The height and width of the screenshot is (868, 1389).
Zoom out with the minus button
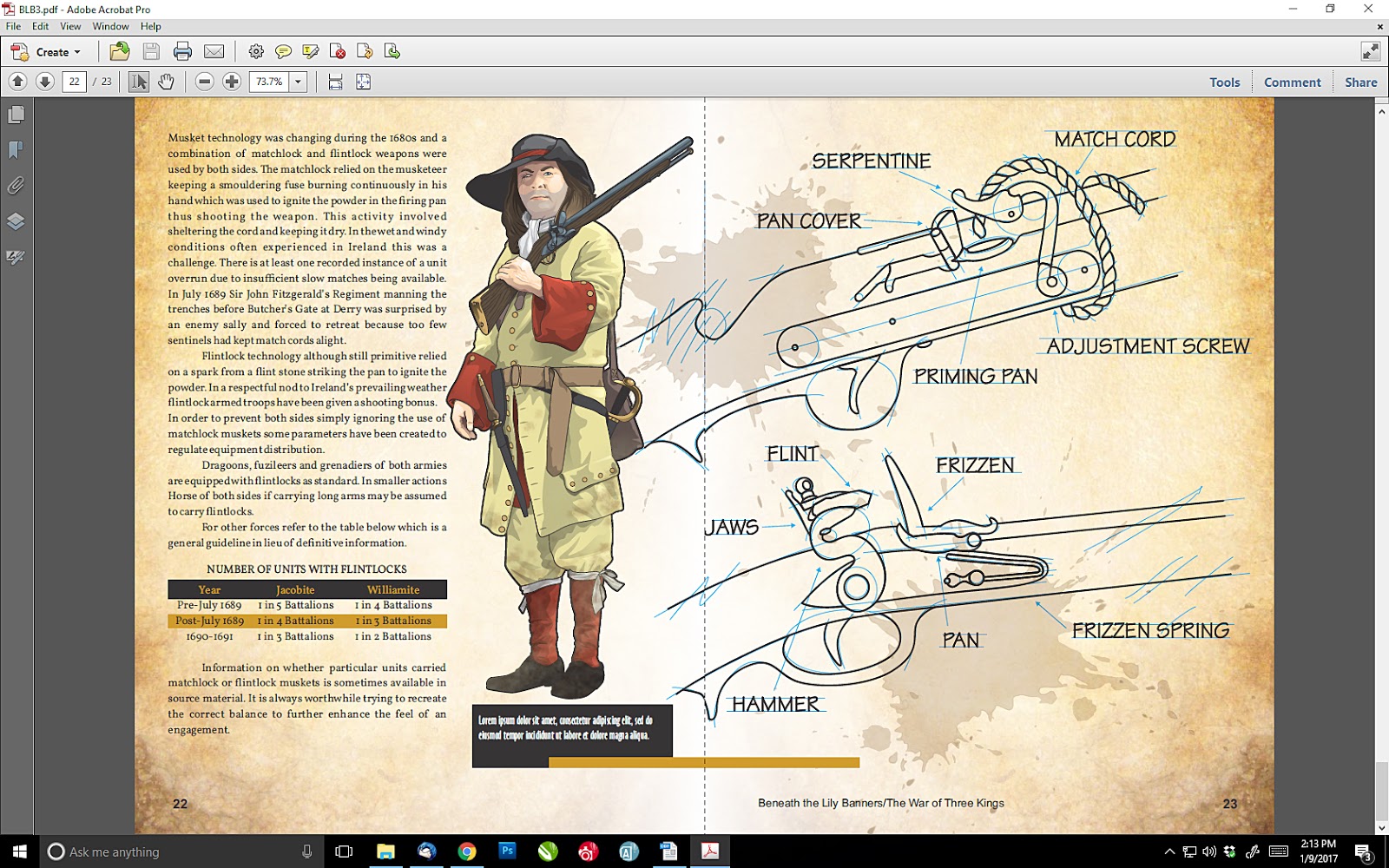(x=204, y=82)
